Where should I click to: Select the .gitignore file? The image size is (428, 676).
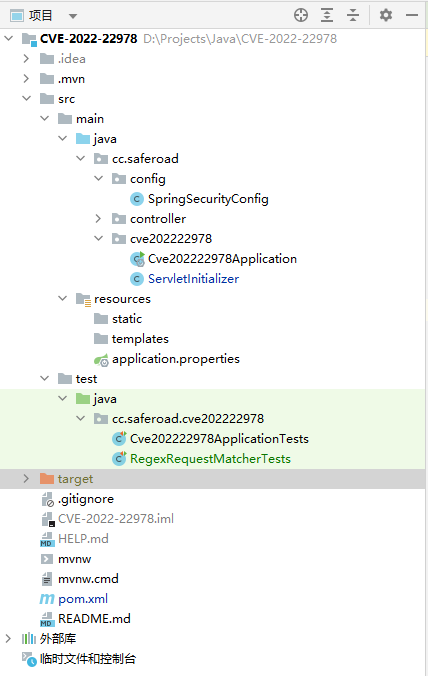86,499
